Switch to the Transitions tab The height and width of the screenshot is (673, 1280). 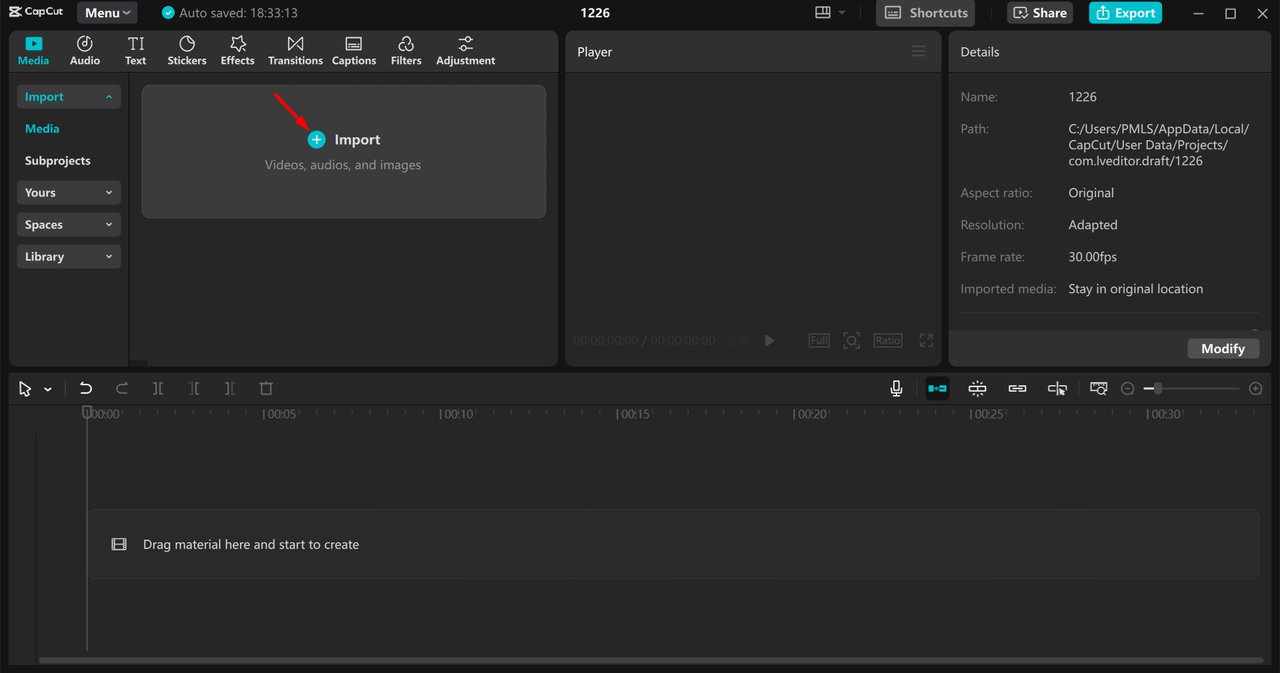295,51
